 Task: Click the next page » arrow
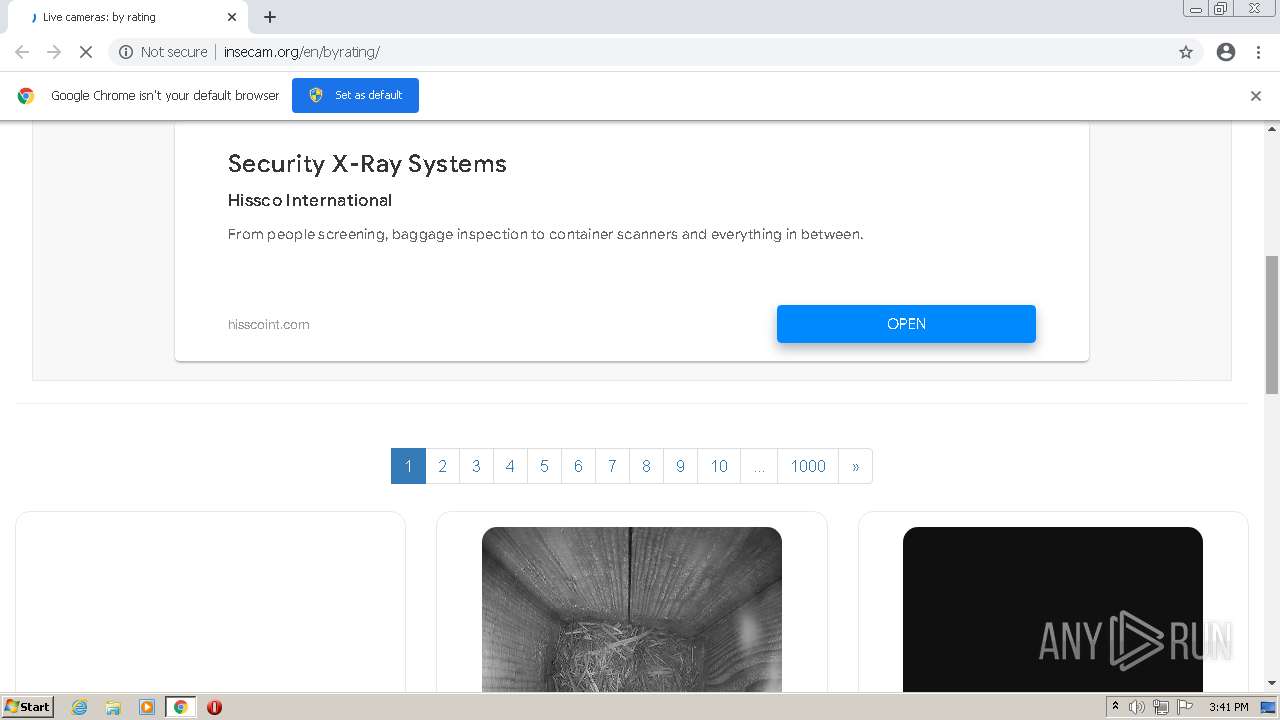(855, 466)
